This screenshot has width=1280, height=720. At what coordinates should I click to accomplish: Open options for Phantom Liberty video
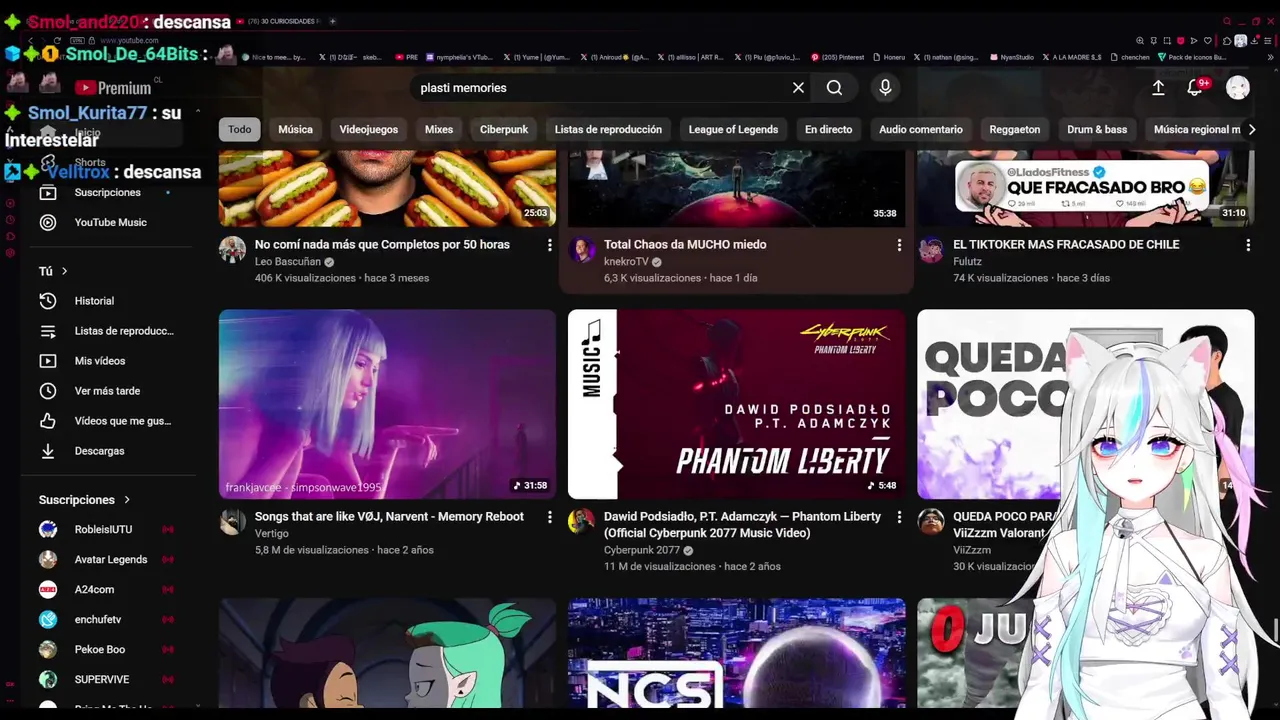(x=899, y=517)
